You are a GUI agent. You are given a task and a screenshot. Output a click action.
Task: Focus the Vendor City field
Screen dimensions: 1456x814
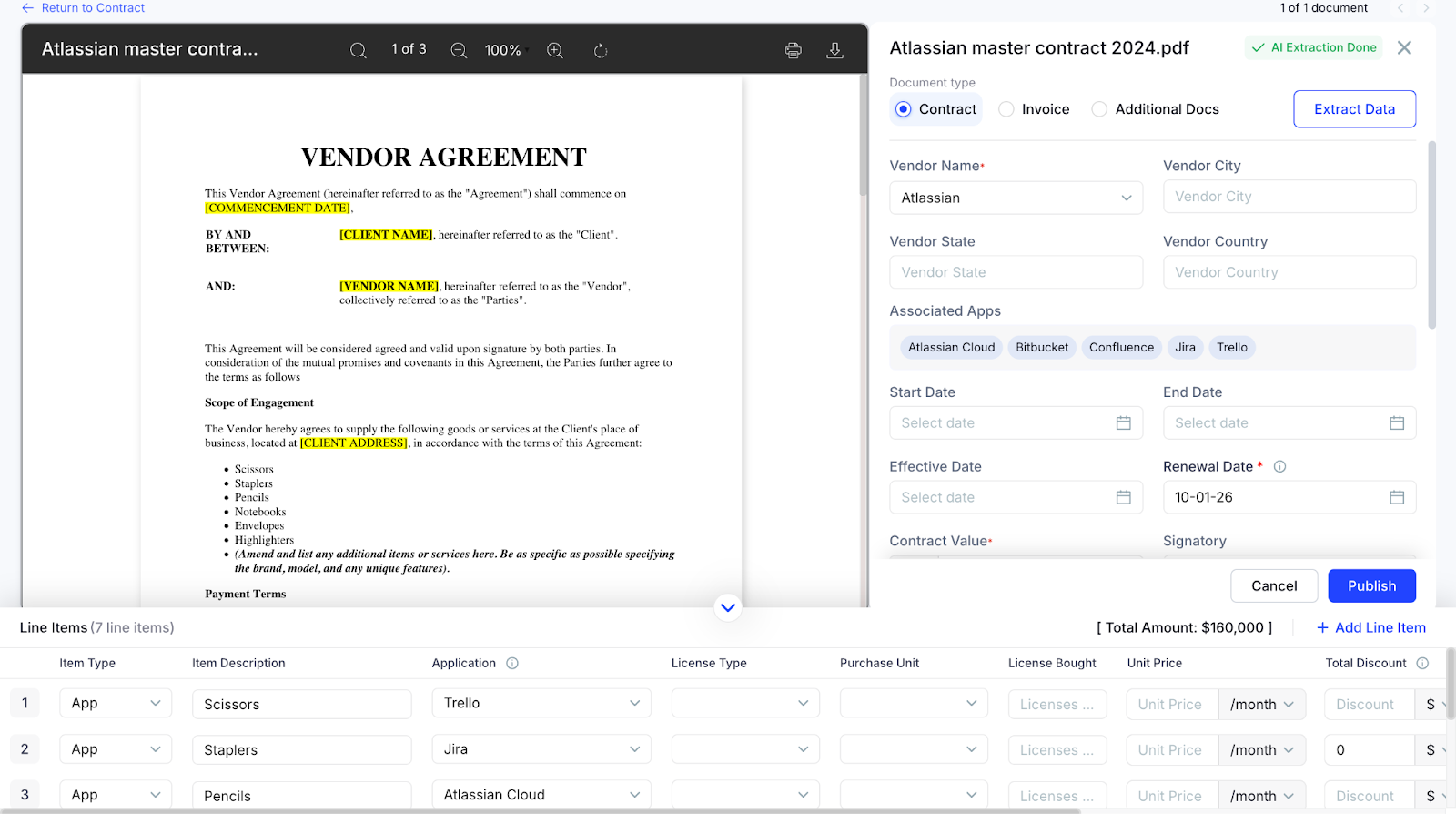pyautogui.click(x=1289, y=197)
